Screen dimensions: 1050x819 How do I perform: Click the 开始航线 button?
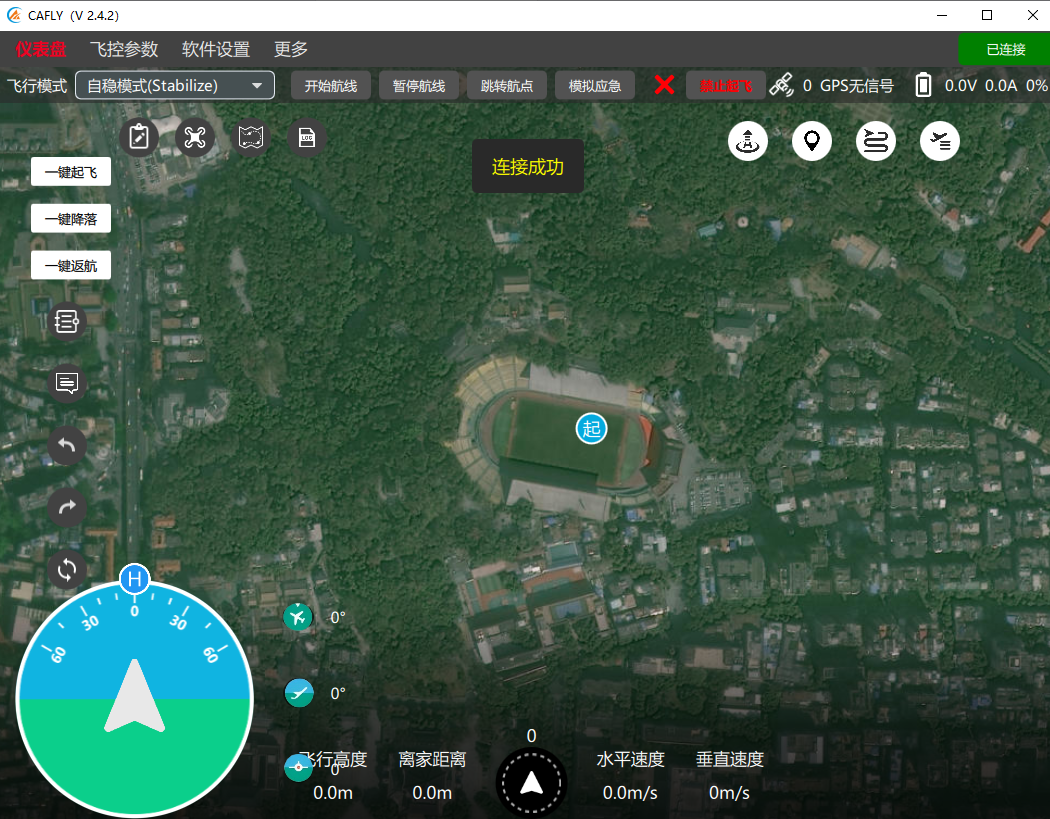tap(331, 86)
